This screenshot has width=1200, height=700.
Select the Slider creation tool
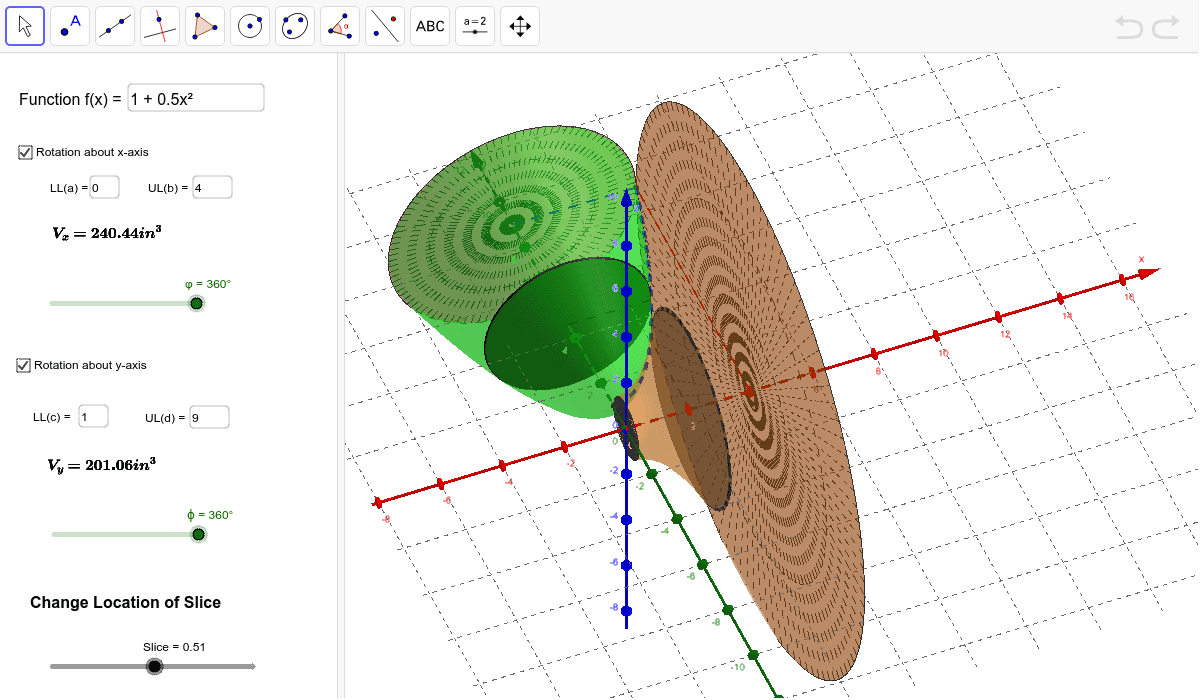pyautogui.click(x=474, y=25)
